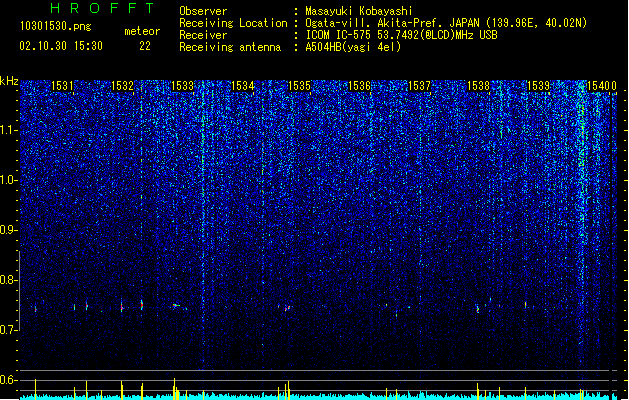Image resolution: width=629 pixels, height=400 pixels.
Task: Click the 0.7 kHz axis label
Action: pyautogui.click(x=9, y=330)
